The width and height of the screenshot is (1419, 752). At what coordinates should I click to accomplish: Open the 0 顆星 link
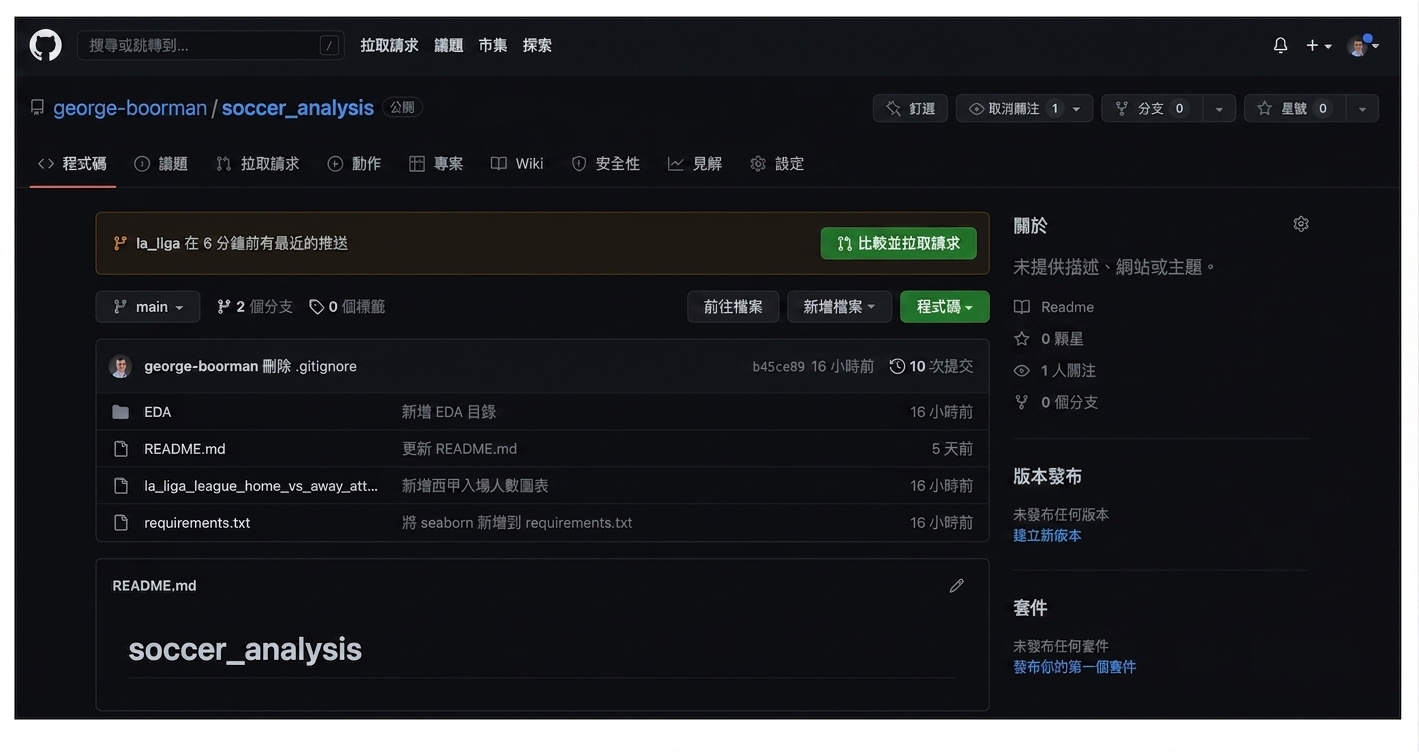pos(1049,339)
